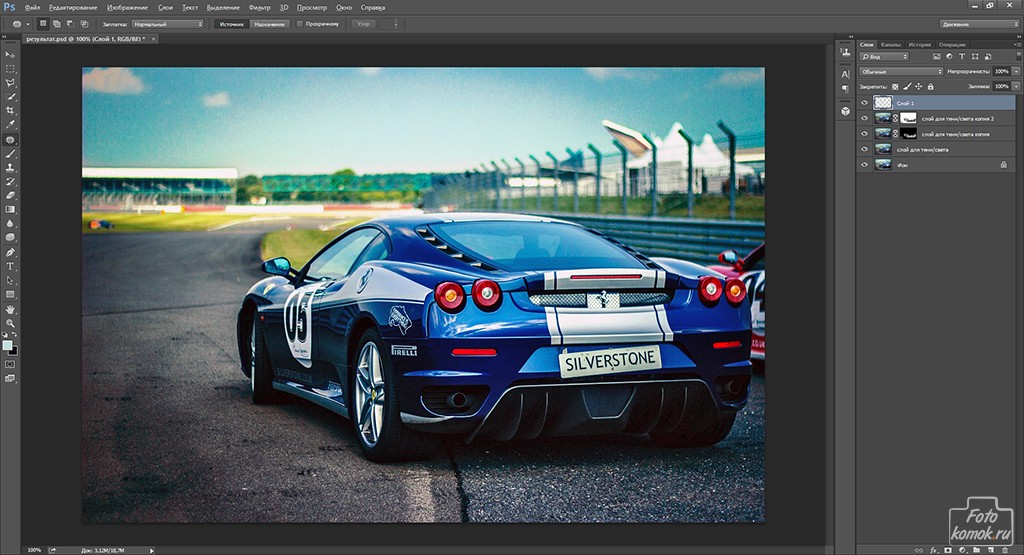Select the Zoom tool
This screenshot has height=555, width=1024.
tap(10, 323)
